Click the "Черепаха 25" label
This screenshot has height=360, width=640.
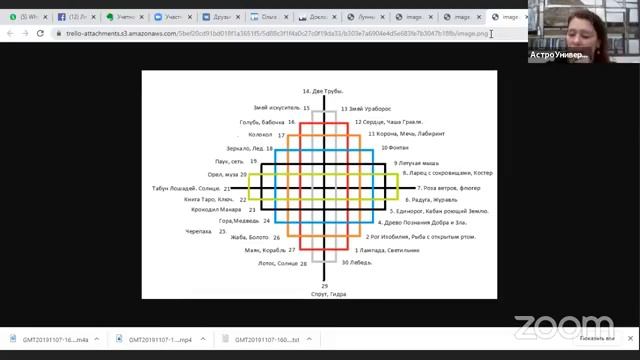tap(205, 231)
